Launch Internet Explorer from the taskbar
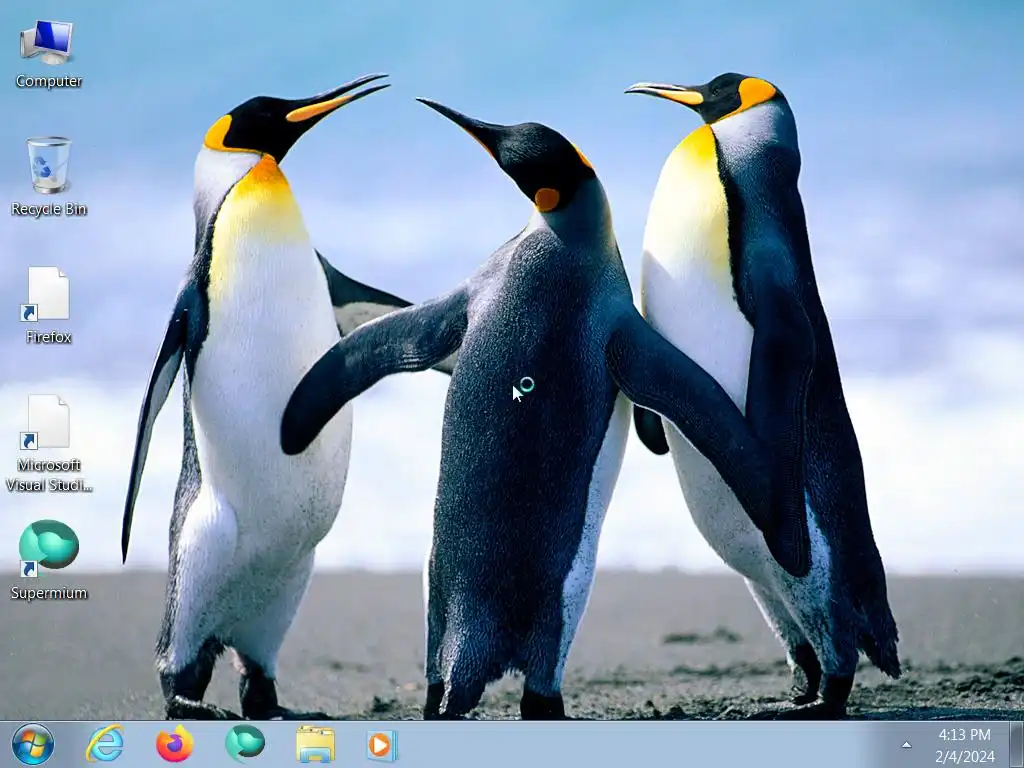This screenshot has width=1024, height=768. point(104,744)
